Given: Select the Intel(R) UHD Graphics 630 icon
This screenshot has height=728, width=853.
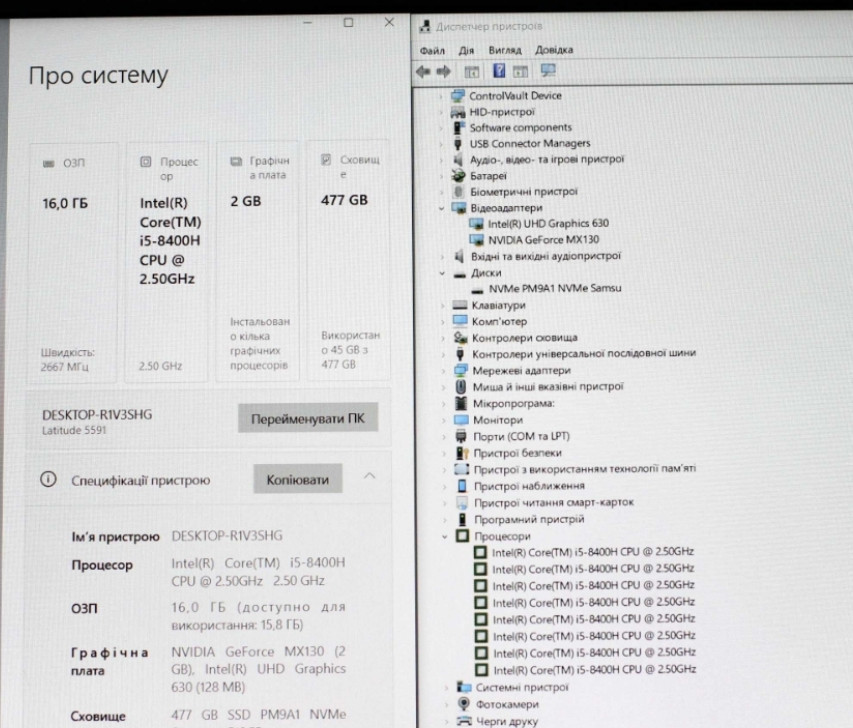Looking at the screenshot, I should (x=477, y=224).
